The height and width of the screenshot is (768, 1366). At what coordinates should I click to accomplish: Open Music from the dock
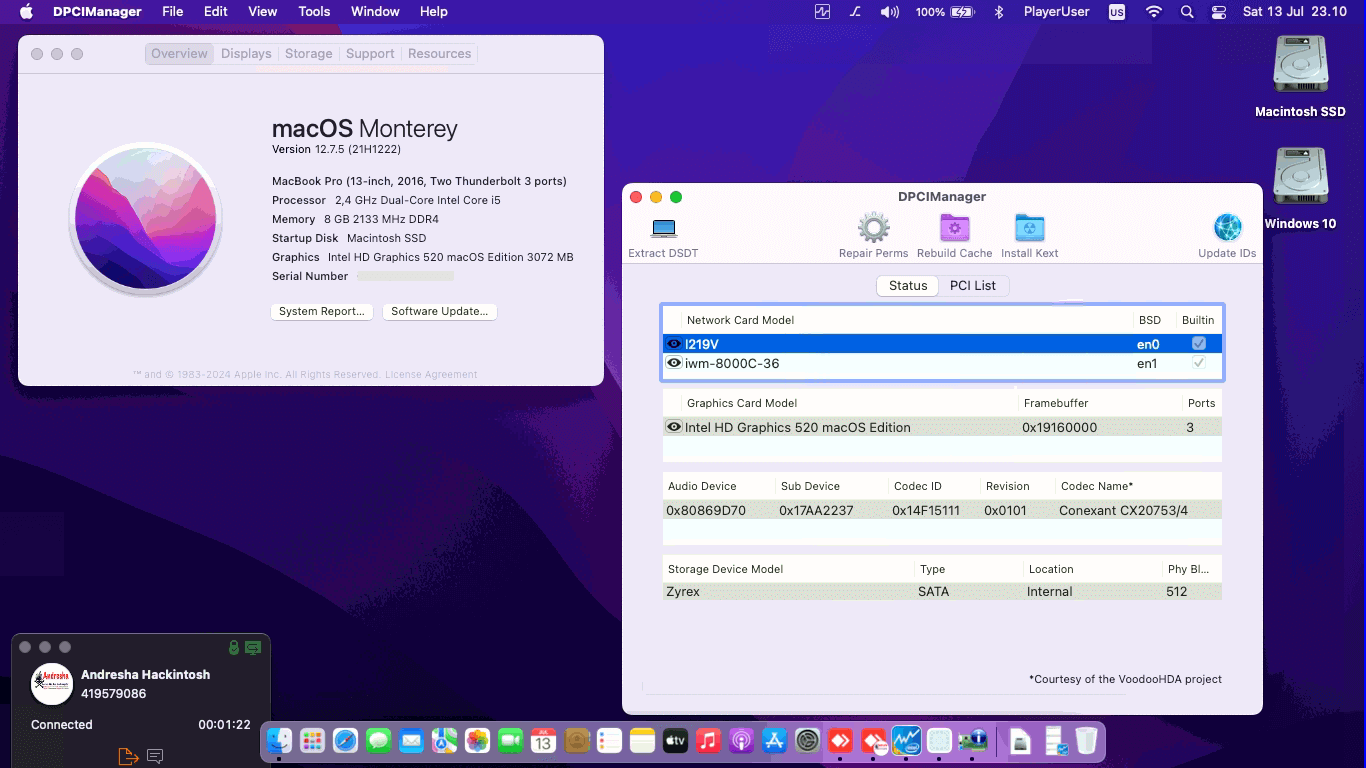coord(708,741)
